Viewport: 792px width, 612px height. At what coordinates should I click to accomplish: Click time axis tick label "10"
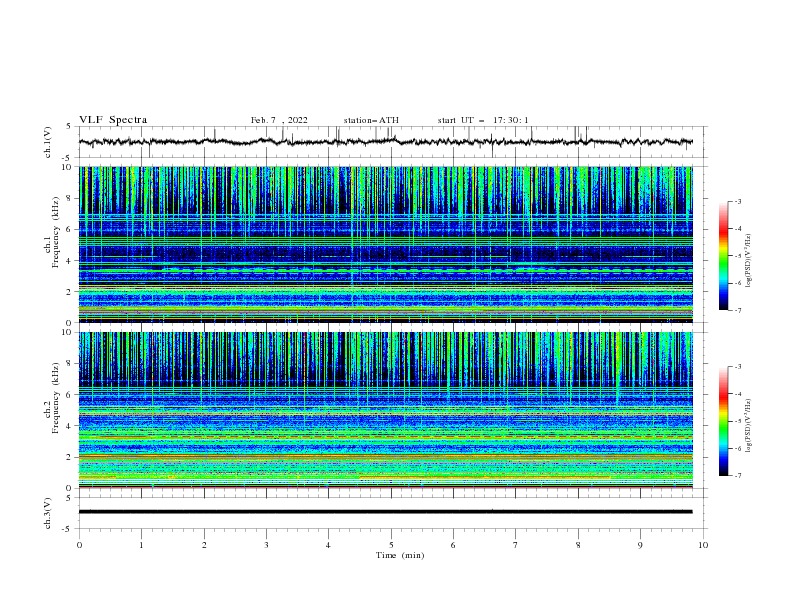pyautogui.click(x=703, y=545)
